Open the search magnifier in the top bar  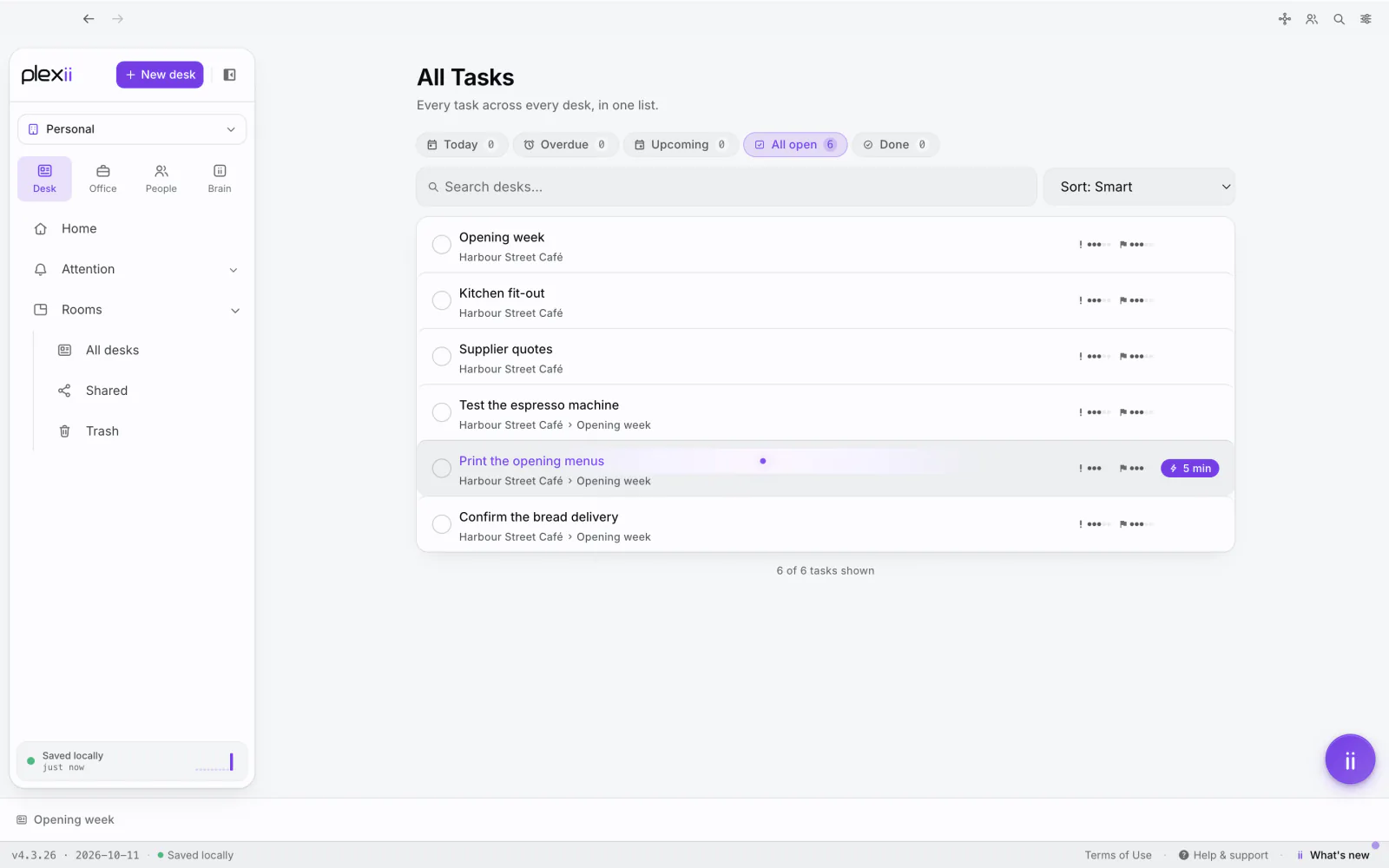coord(1339,19)
